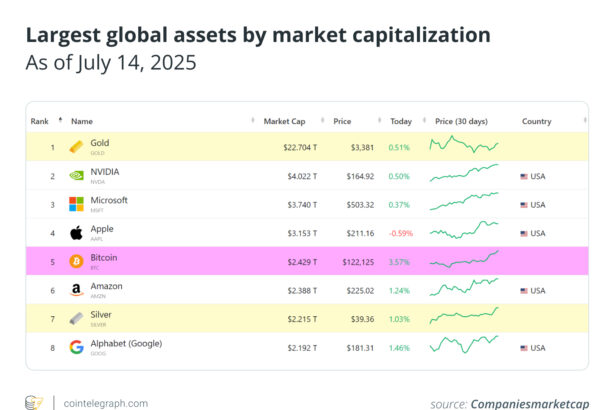Image resolution: width=615 pixels, height=410 pixels.
Task: Open the cointelegraph.com link
Action: tap(100, 403)
